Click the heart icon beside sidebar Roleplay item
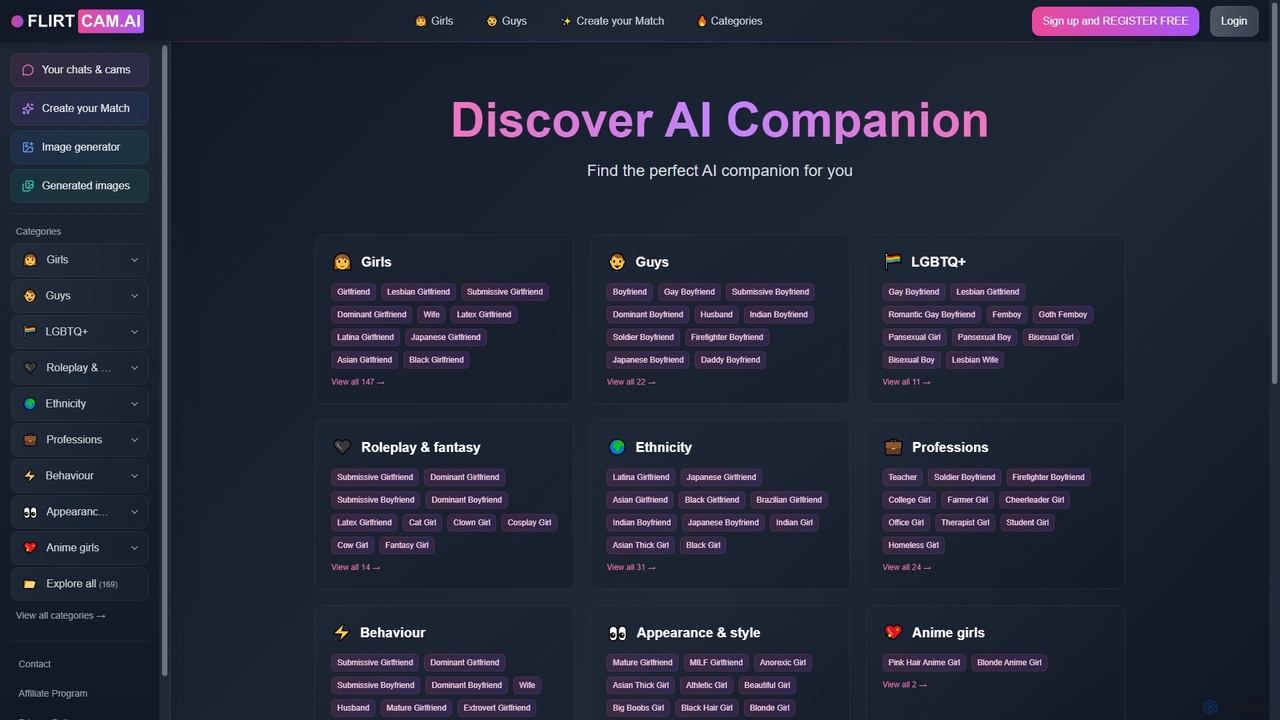This screenshot has height=720, width=1280. (30, 368)
